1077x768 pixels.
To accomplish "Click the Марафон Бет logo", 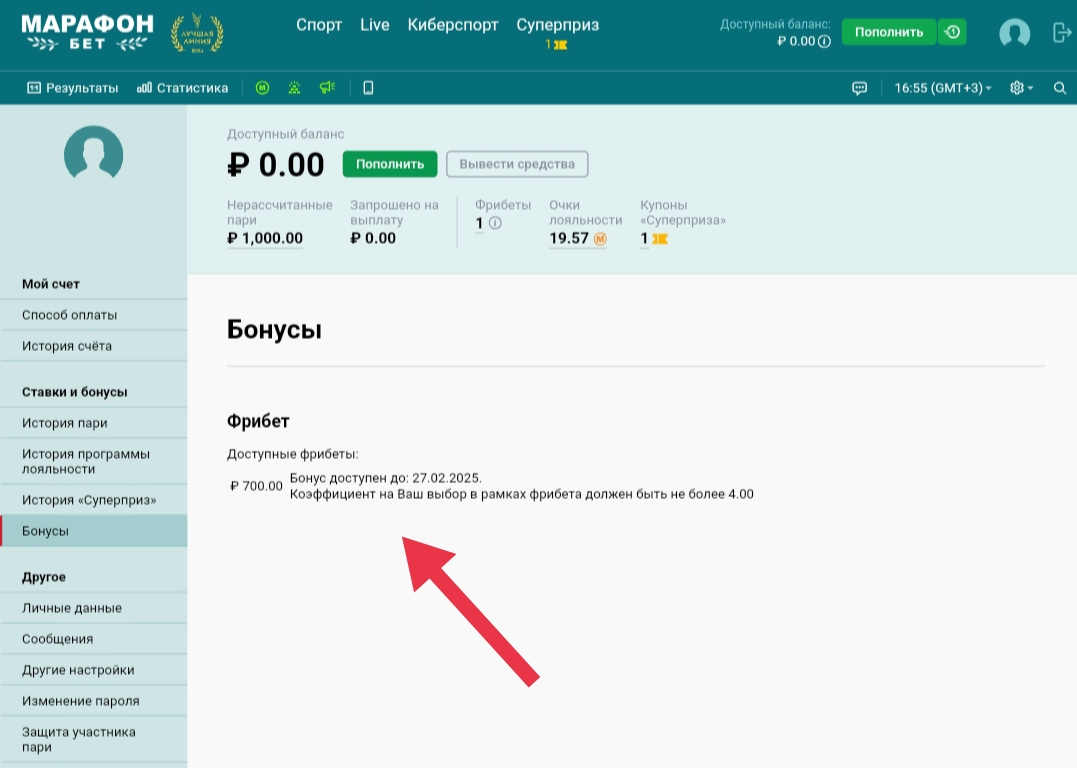I will (x=87, y=32).
